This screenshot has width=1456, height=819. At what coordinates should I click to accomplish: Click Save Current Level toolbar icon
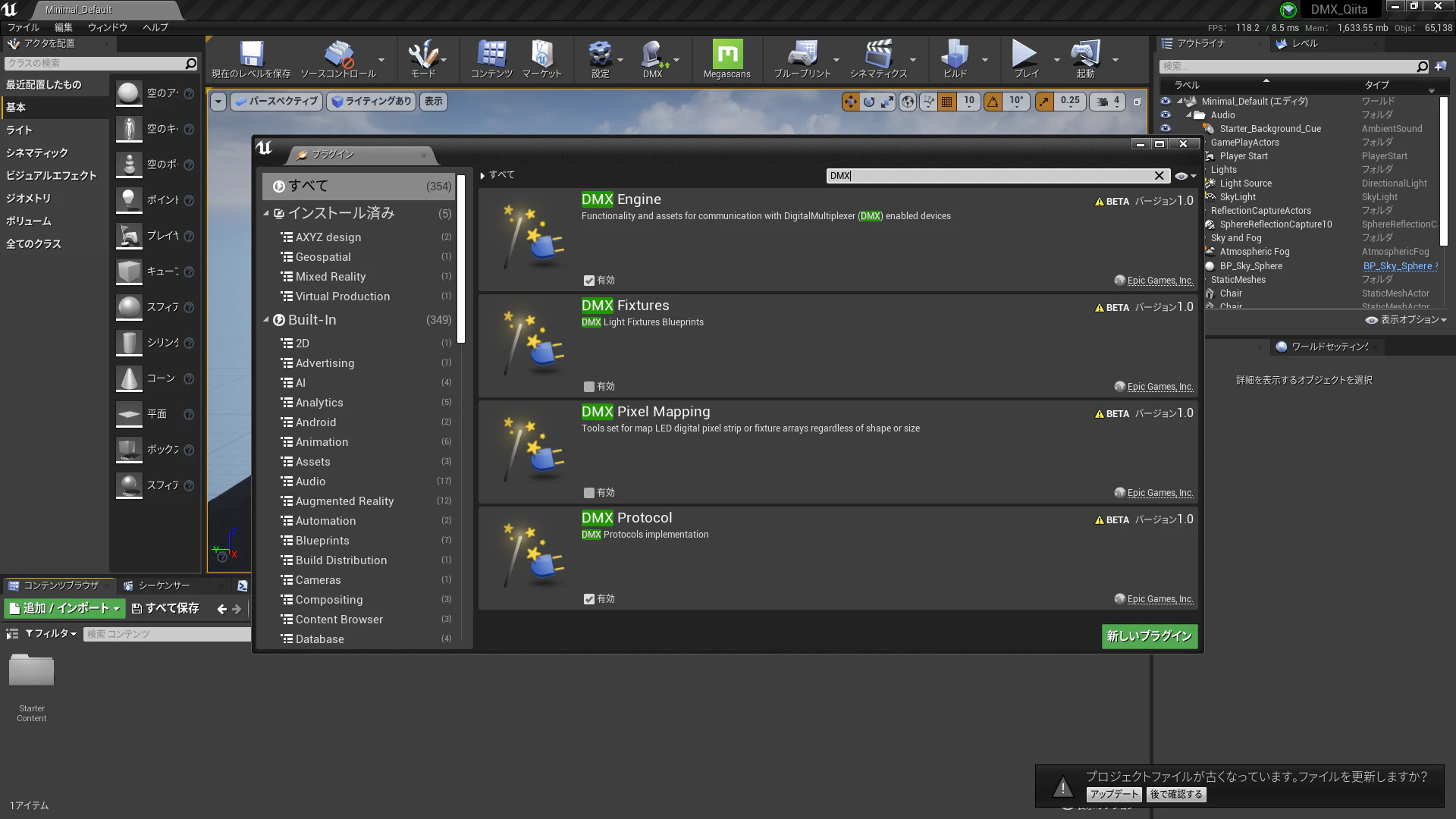(x=251, y=59)
